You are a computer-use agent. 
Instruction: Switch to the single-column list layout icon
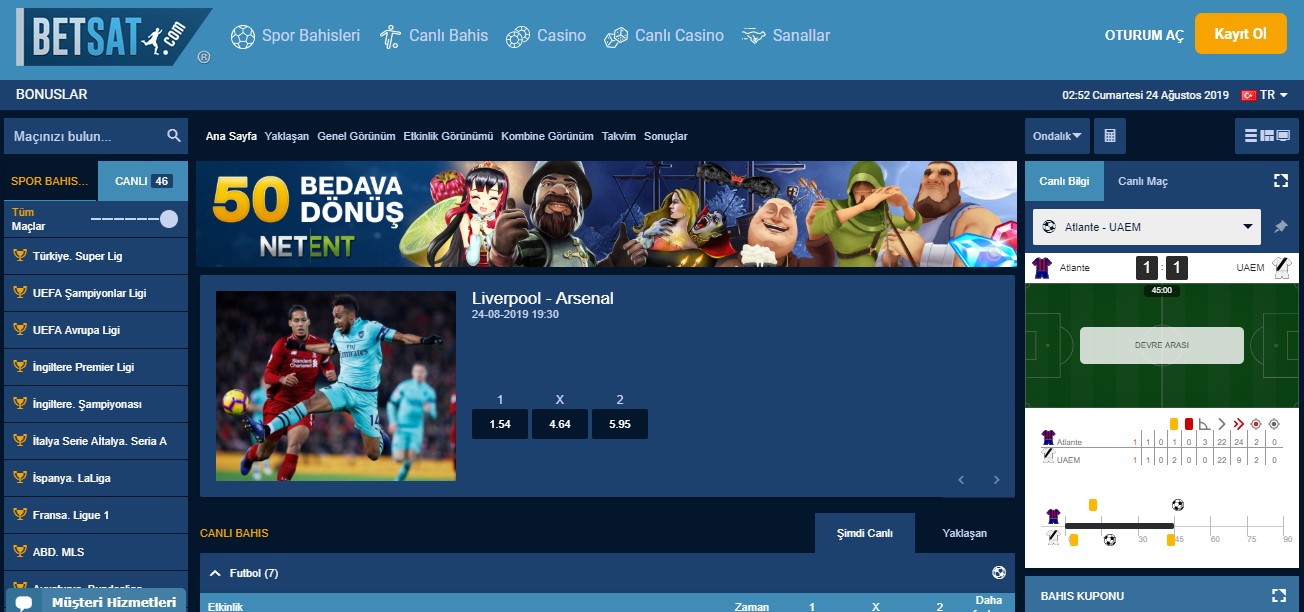click(1250, 136)
